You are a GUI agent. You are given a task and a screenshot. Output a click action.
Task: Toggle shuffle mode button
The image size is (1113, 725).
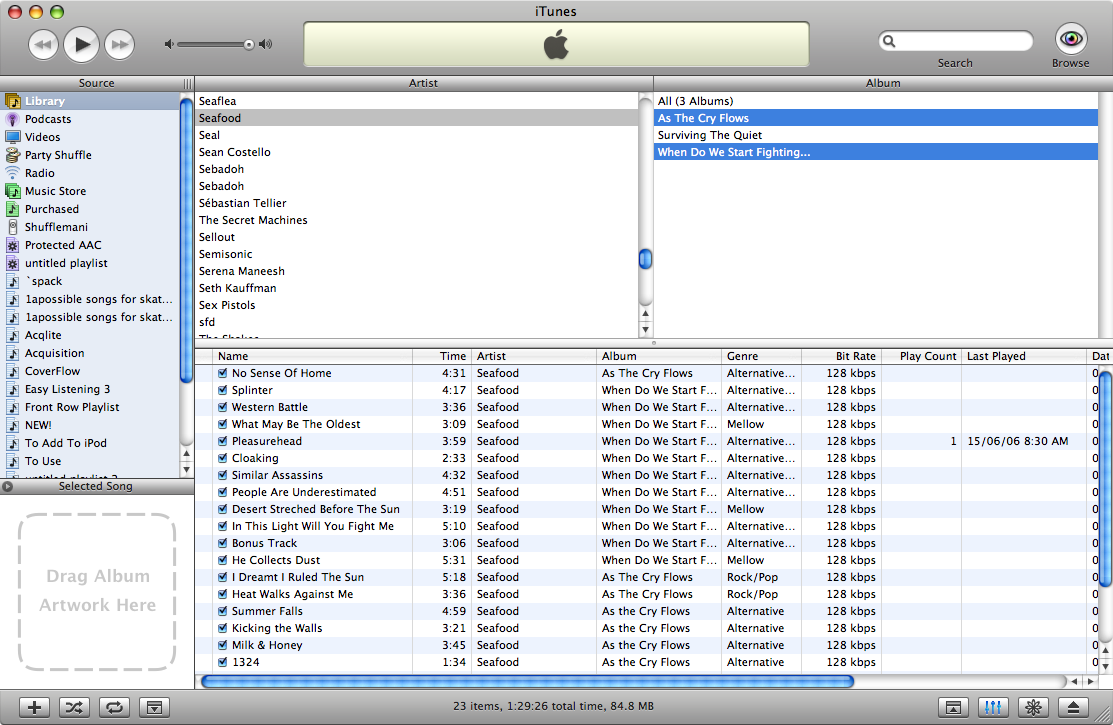coord(74,707)
